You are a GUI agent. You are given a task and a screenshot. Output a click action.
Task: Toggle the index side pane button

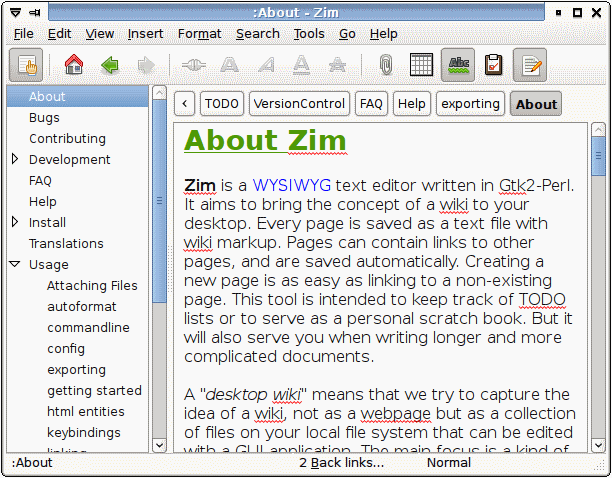(27, 65)
